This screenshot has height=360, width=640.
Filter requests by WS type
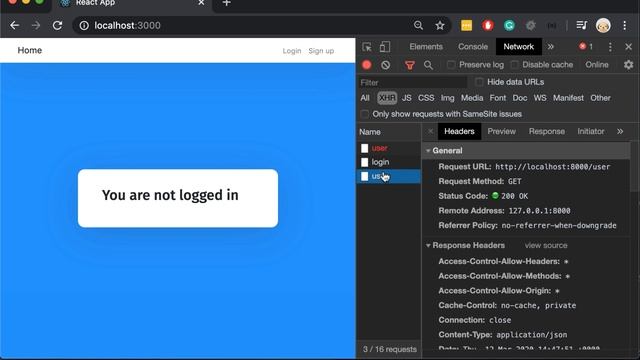pyautogui.click(x=540, y=98)
